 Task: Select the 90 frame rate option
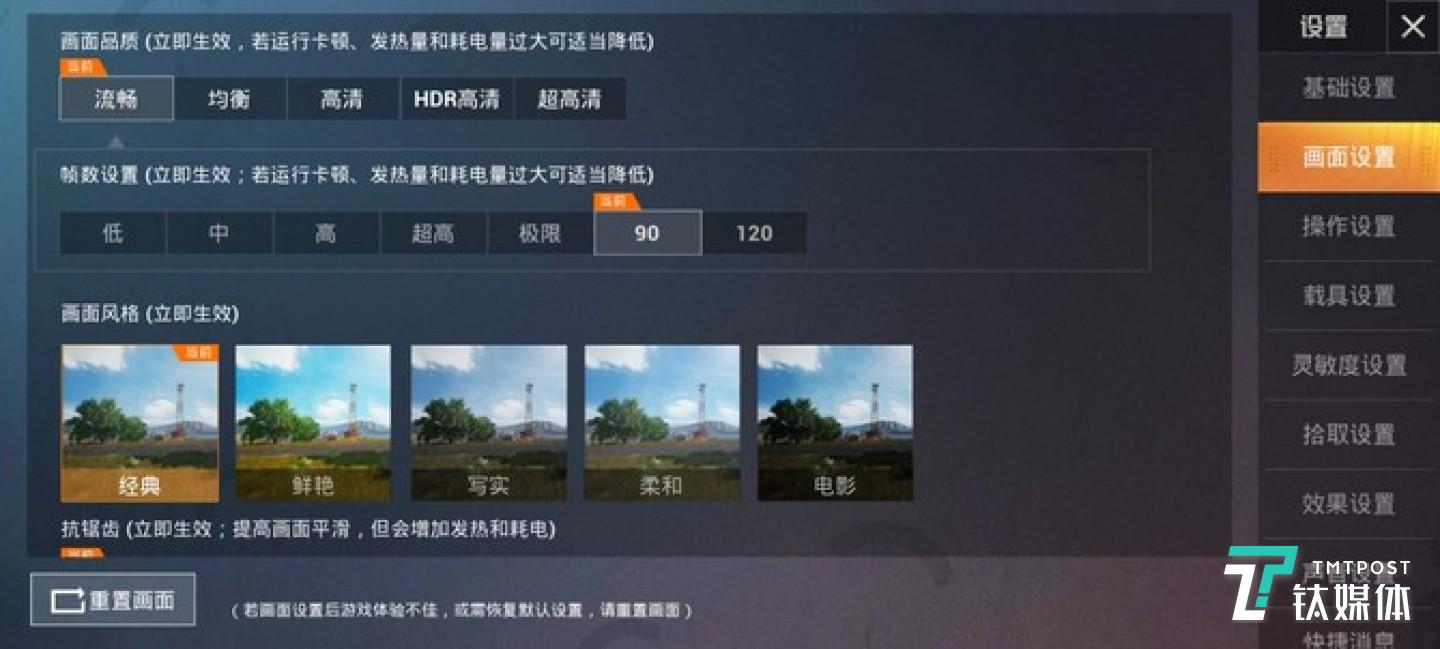pyautogui.click(x=647, y=233)
